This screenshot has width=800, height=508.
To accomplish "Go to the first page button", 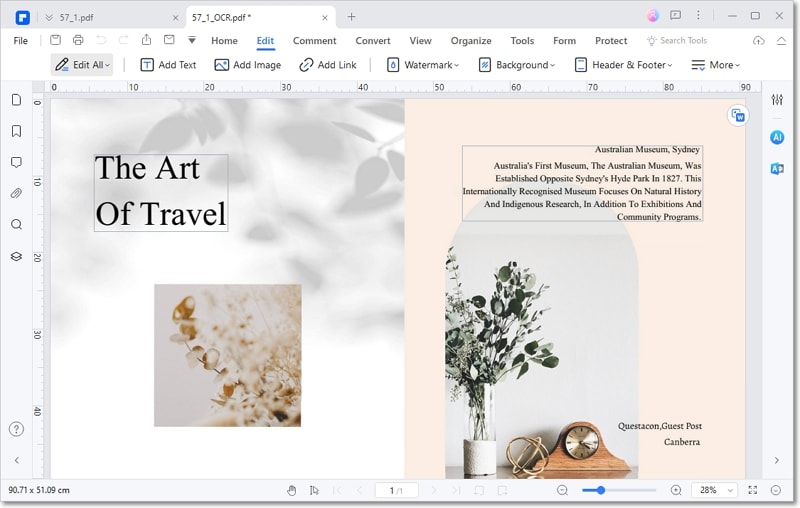I will (x=337, y=491).
